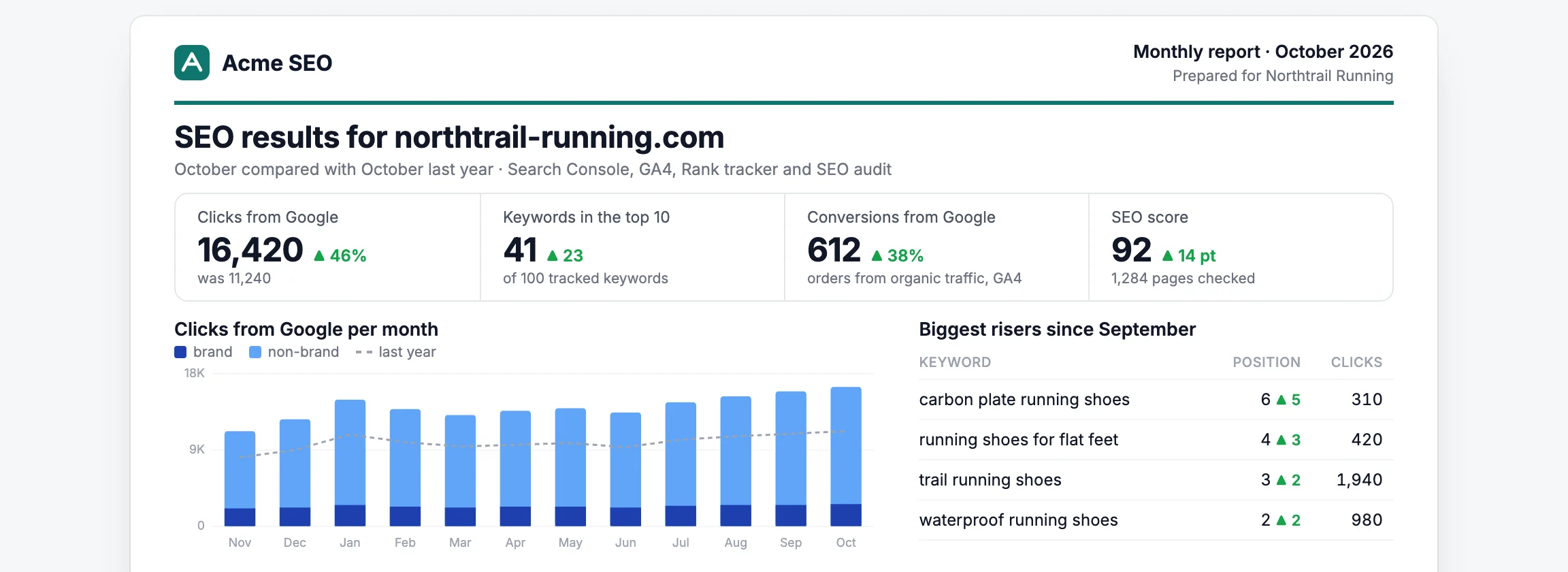
Task: Click "orders from organic traffic, GA4" text
Action: [x=914, y=279]
